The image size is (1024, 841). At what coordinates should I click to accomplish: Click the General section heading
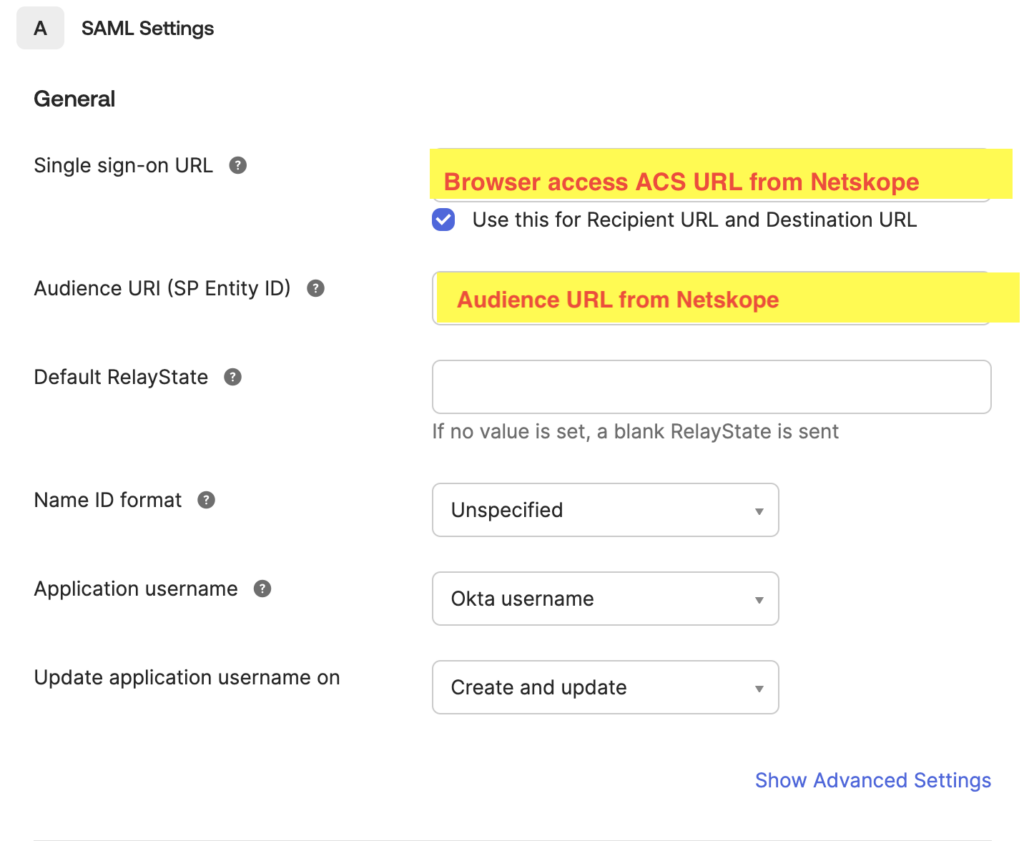(x=74, y=99)
